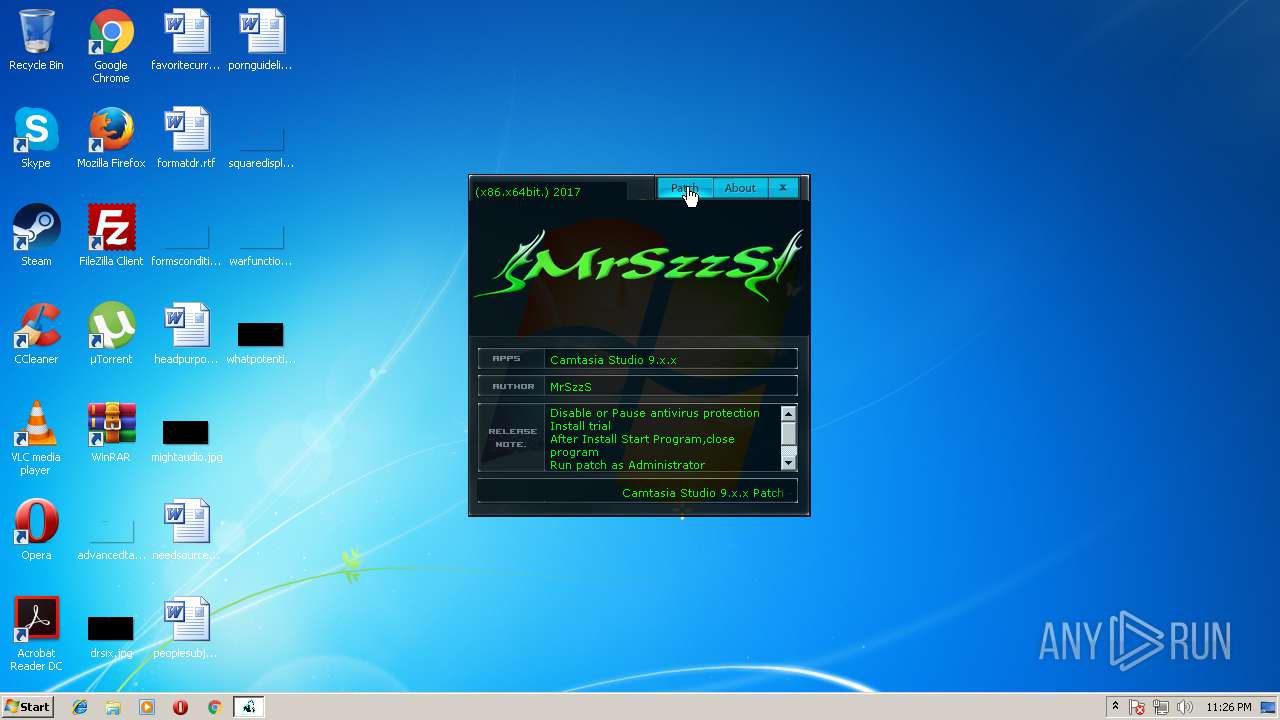Select the CCleaner desktop shortcut
This screenshot has height=720, width=1280.
pos(36,334)
